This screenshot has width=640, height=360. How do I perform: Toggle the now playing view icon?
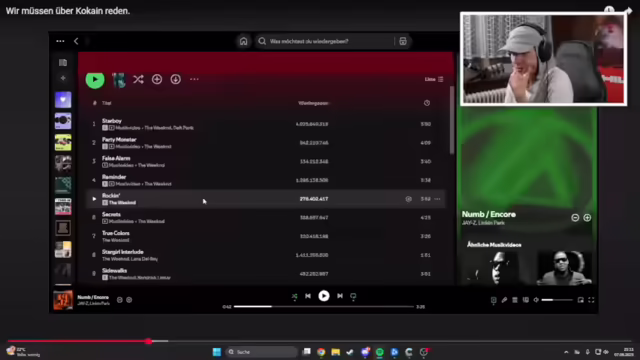click(x=493, y=300)
